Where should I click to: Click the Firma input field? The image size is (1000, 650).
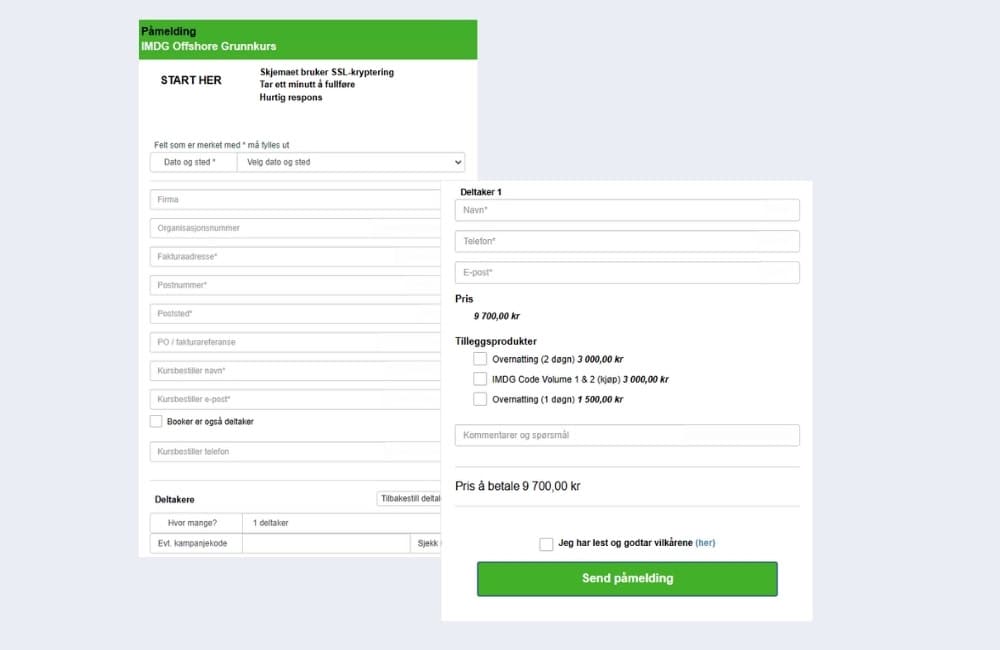tap(295, 200)
